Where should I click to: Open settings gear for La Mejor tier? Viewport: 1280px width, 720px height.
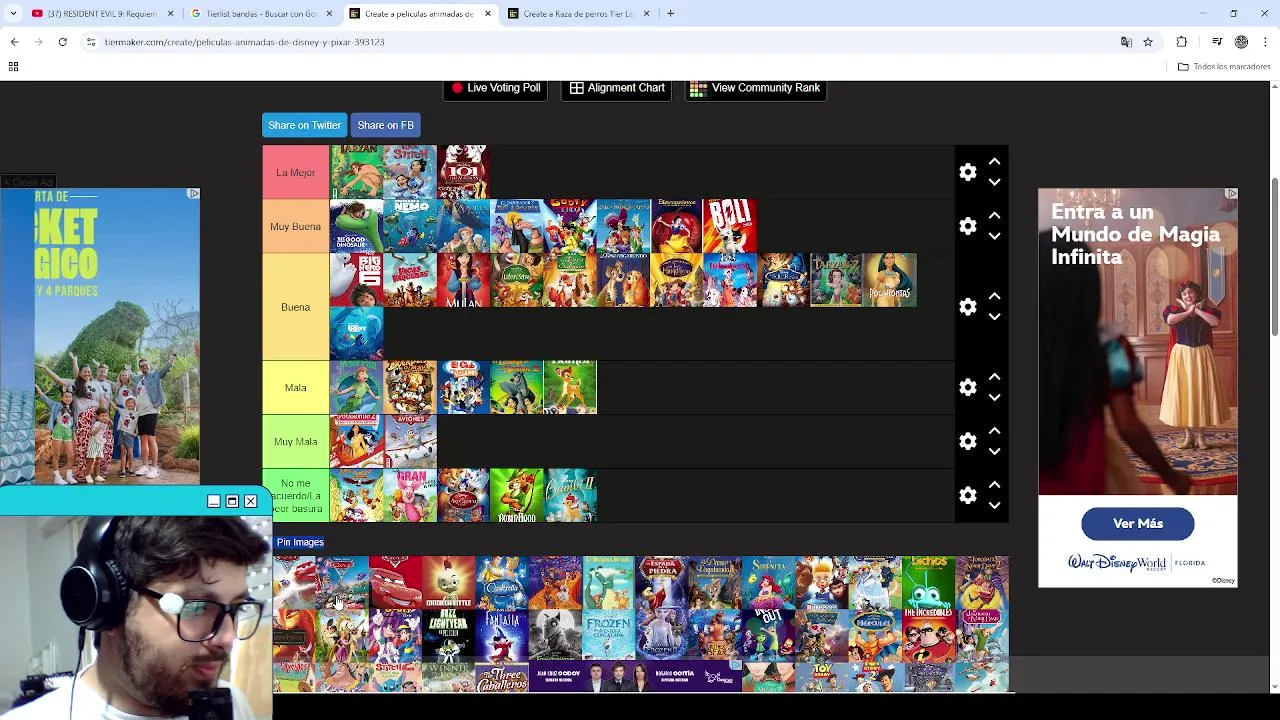pyautogui.click(x=967, y=172)
